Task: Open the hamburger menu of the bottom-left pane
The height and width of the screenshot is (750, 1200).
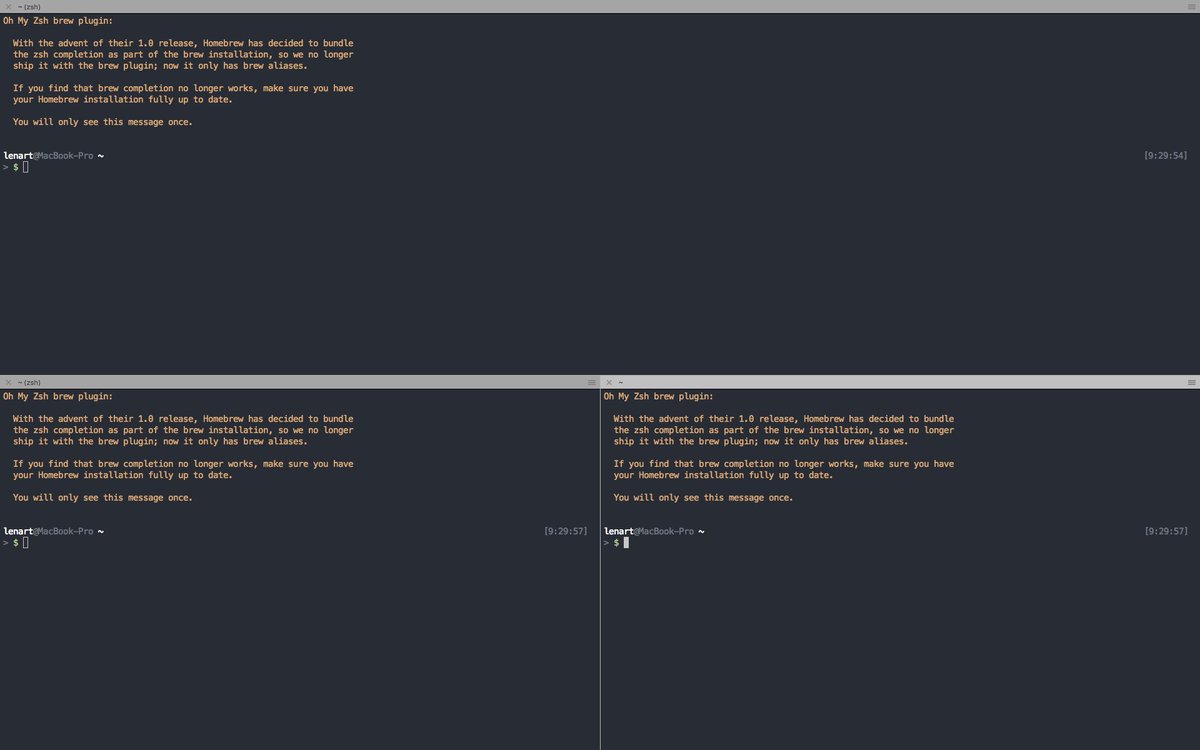Action: 591,382
